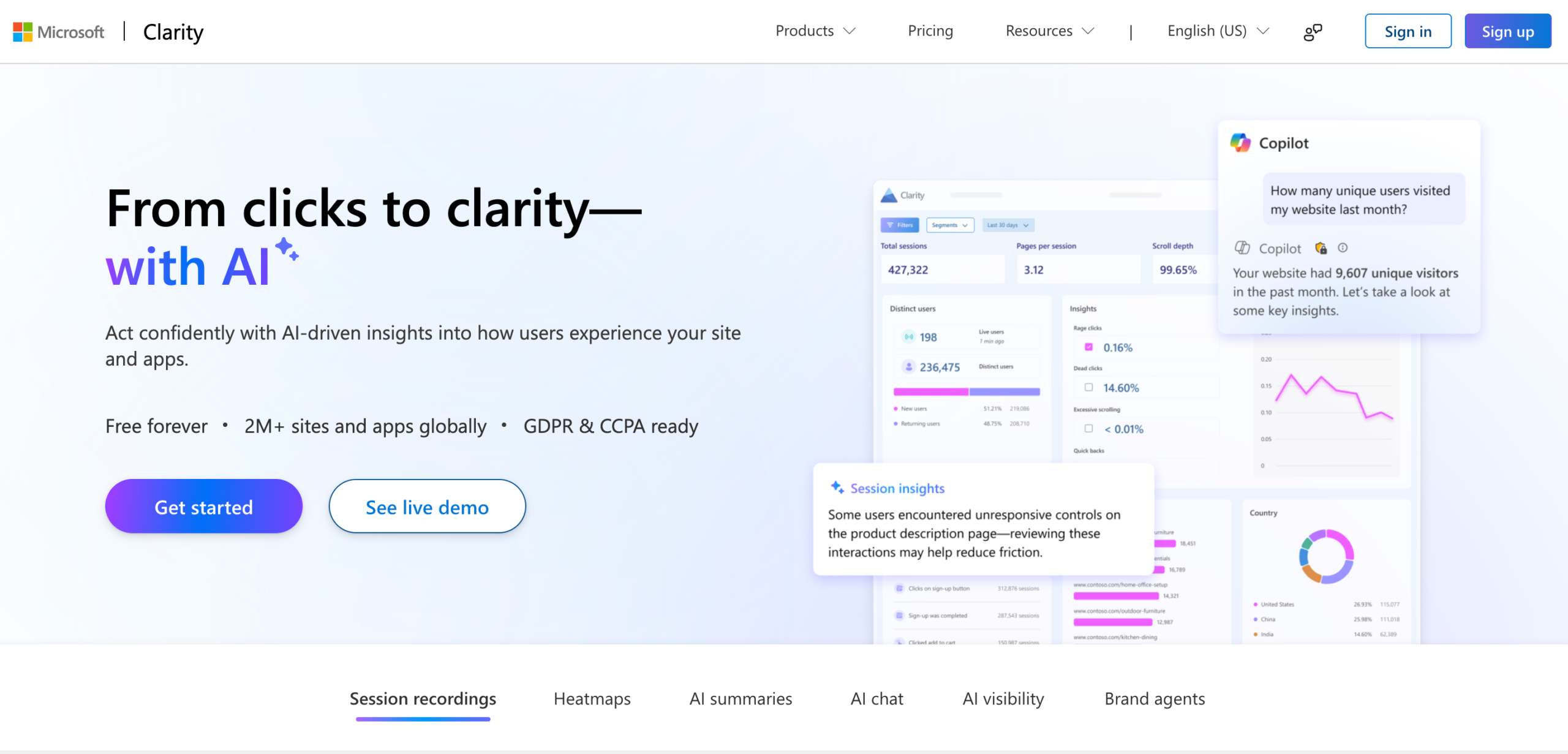Click the Session insights sparkle icon
Screen dimensions: 1568x754
[x=837, y=488]
